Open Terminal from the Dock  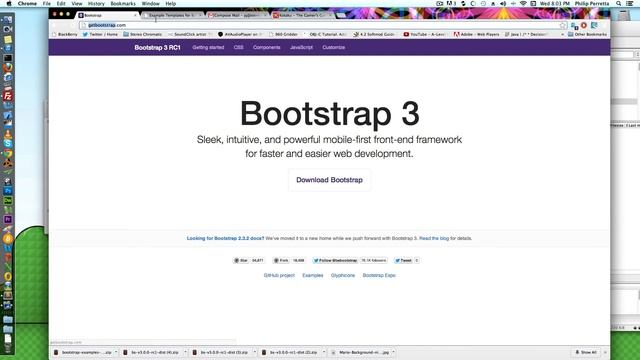8,58
